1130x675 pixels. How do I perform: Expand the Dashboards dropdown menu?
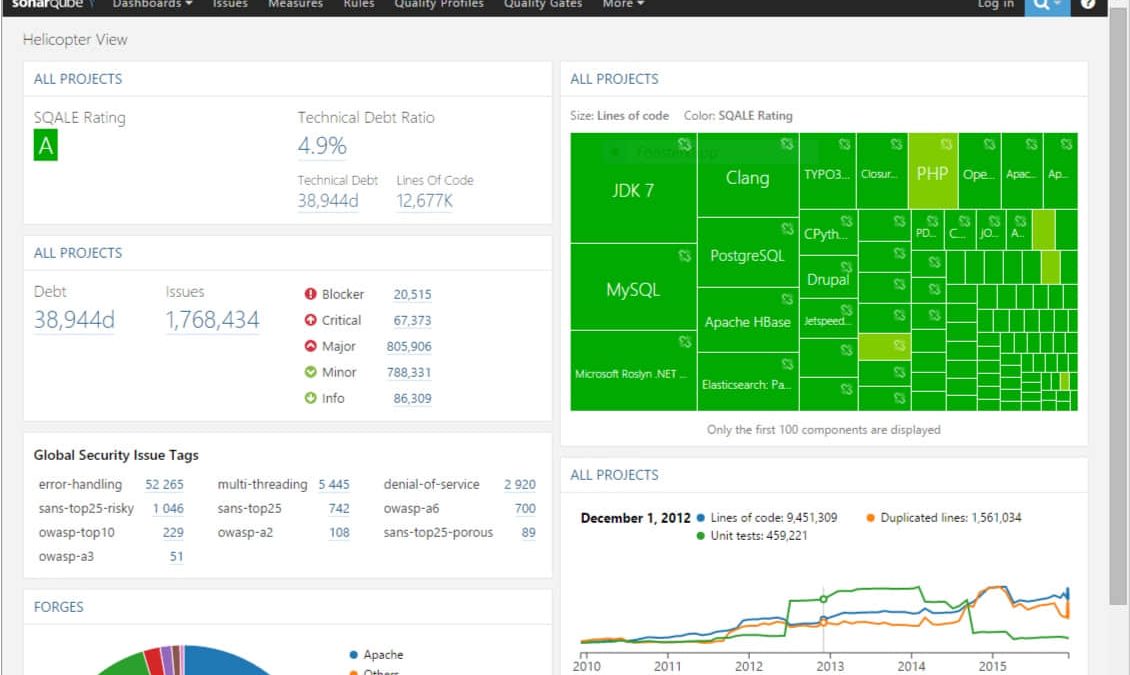[152, 4]
